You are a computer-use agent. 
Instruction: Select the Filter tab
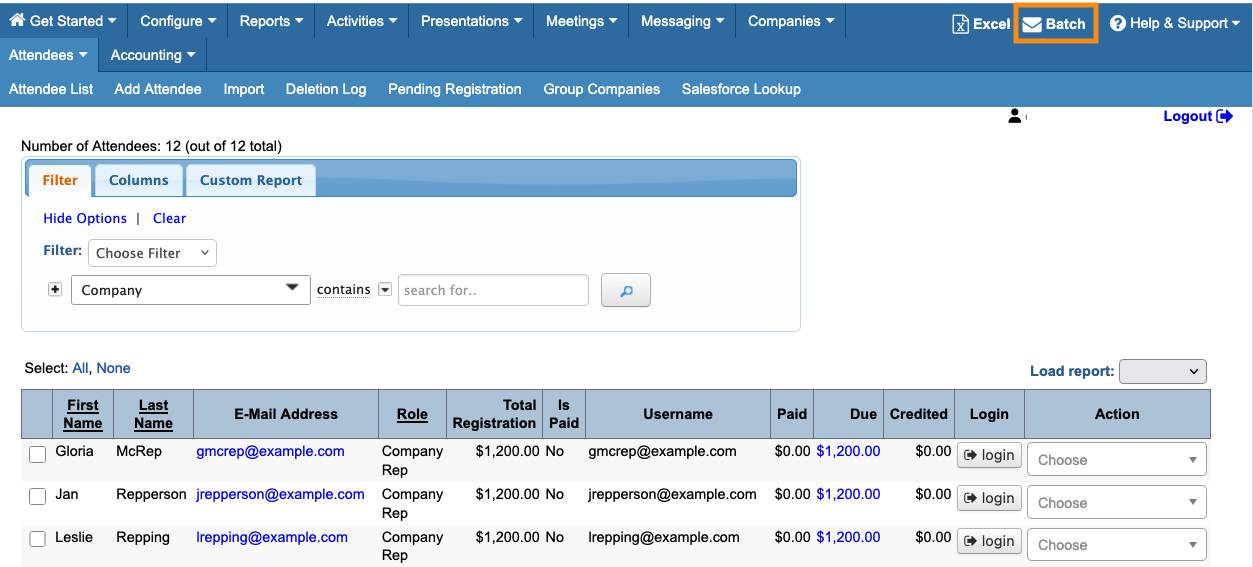pos(60,180)
